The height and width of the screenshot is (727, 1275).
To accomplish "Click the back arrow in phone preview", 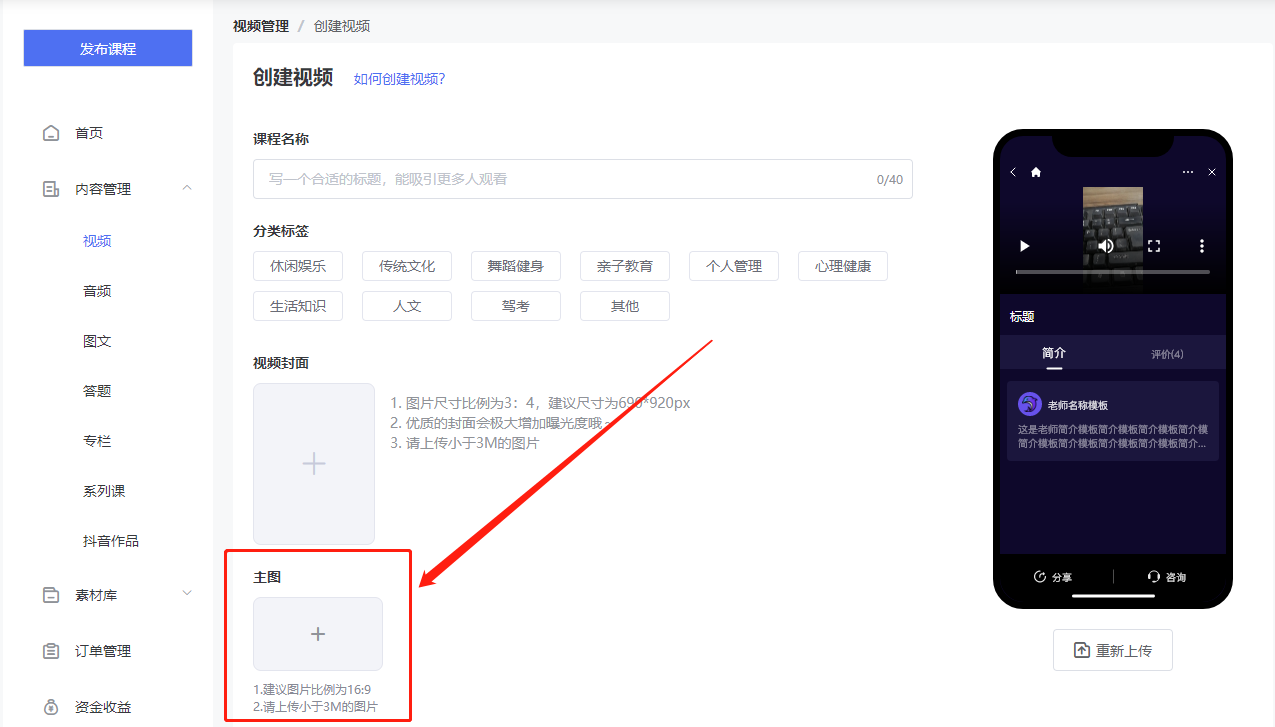I will 1013,172.
